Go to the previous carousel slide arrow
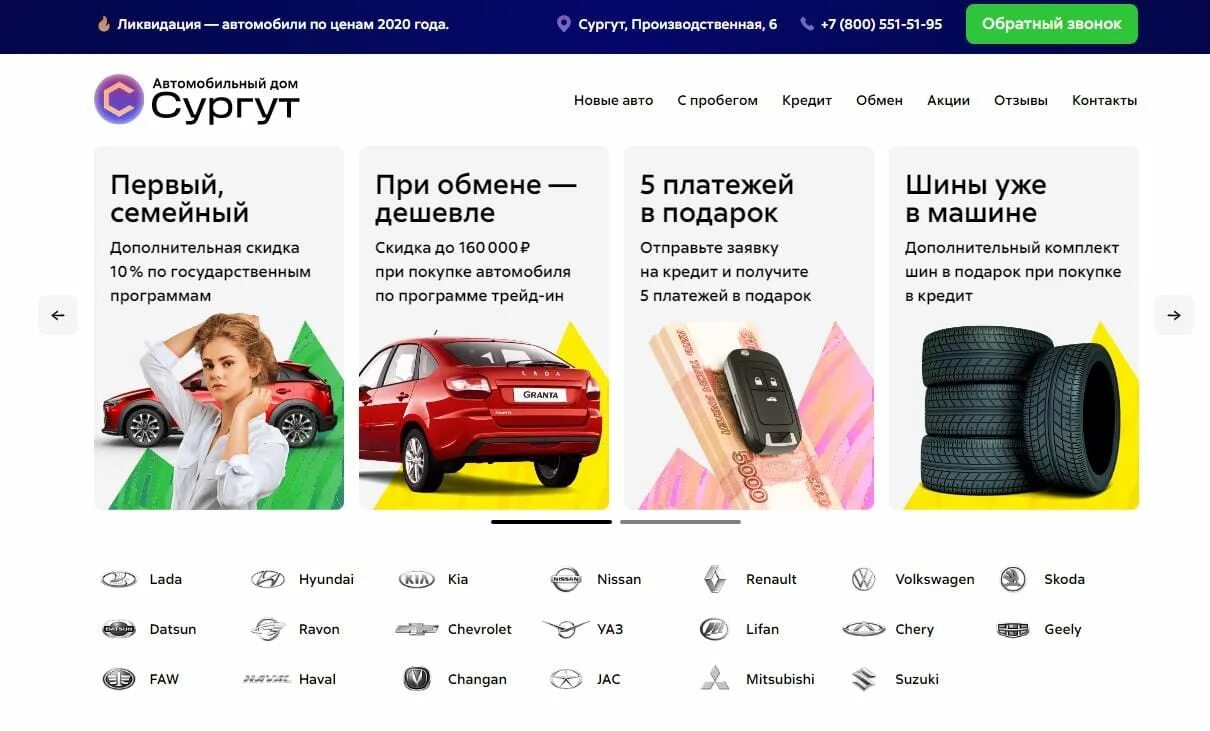Viewport: 1210px width, 731px height. tap(58, 315)
